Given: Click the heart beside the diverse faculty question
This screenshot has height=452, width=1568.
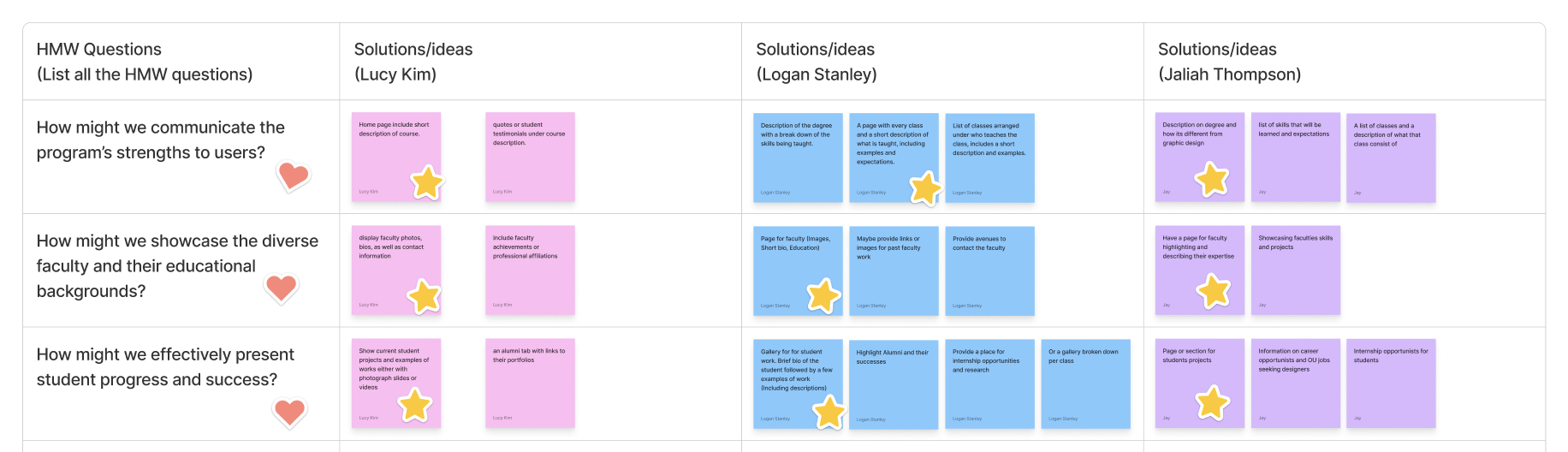Looking at the screenshot, I should [281, 288].
